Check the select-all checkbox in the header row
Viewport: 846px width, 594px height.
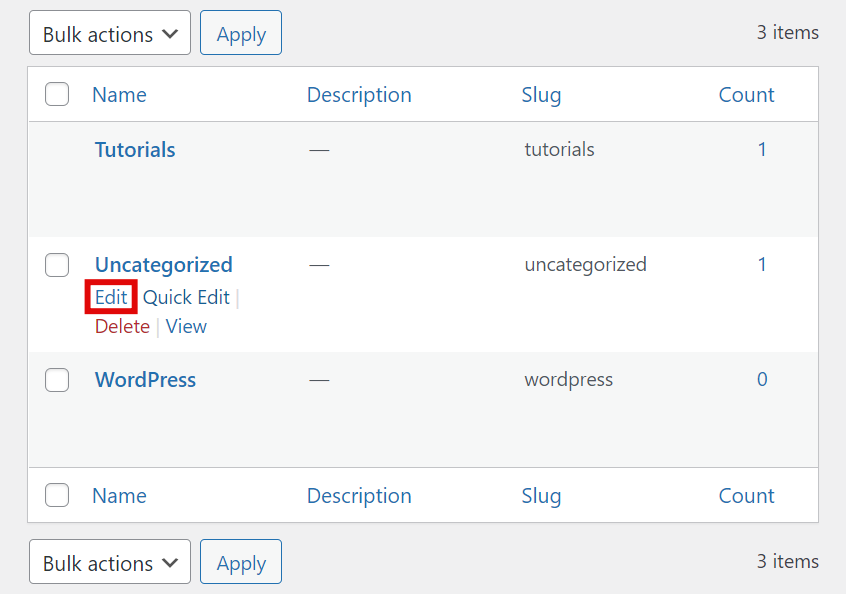[x=57, y=94]
